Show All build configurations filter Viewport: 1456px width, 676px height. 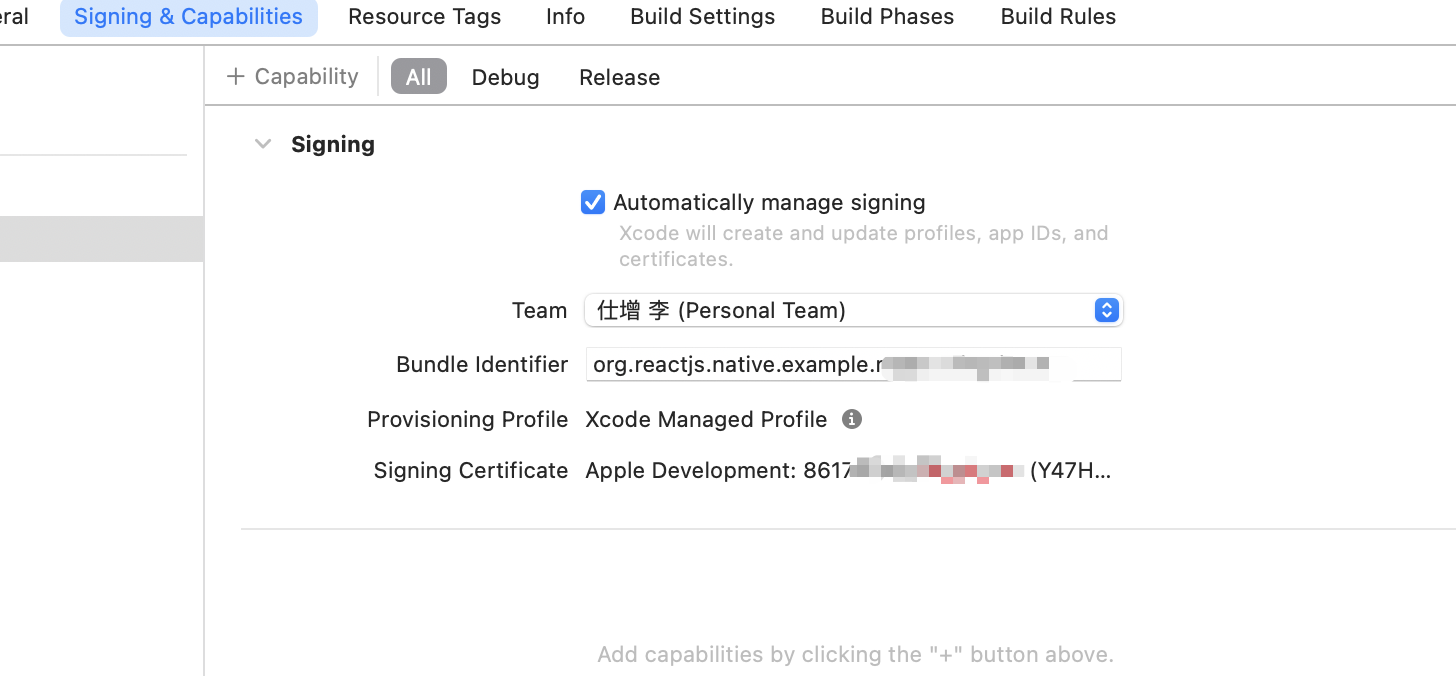click(x=418, y=77)
